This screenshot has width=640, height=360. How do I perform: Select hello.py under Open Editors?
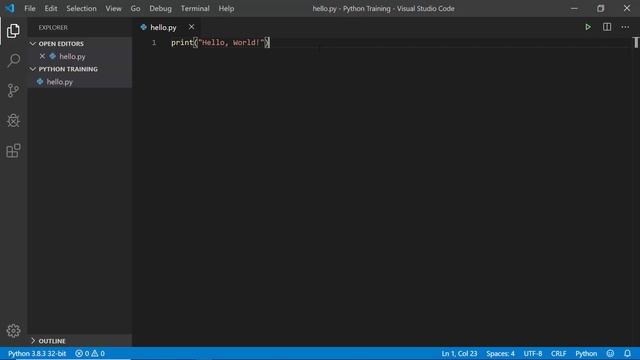[72, 56]
